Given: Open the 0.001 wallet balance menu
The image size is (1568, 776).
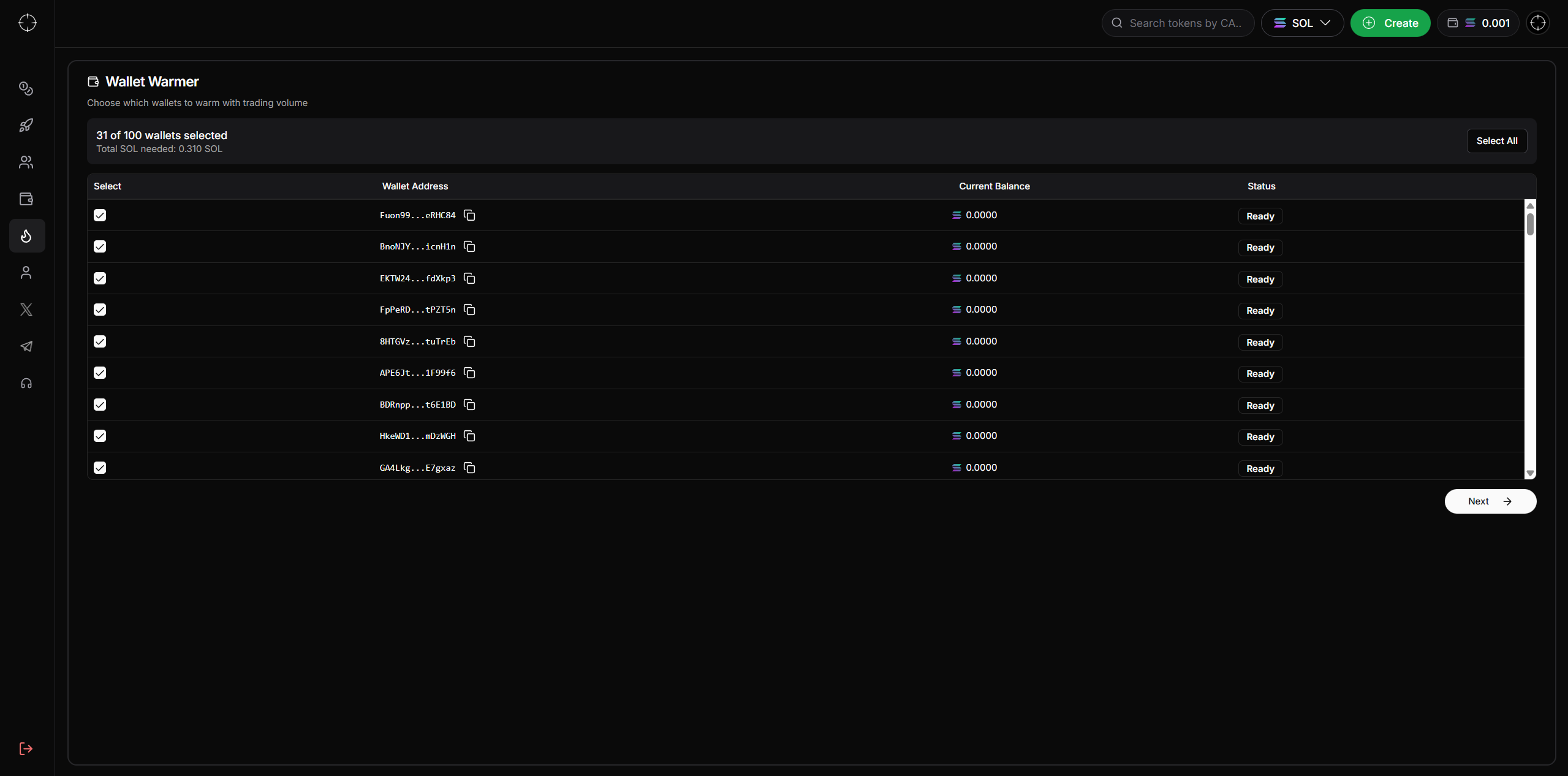Looking at the screenshot, I should pos(1477,23).
